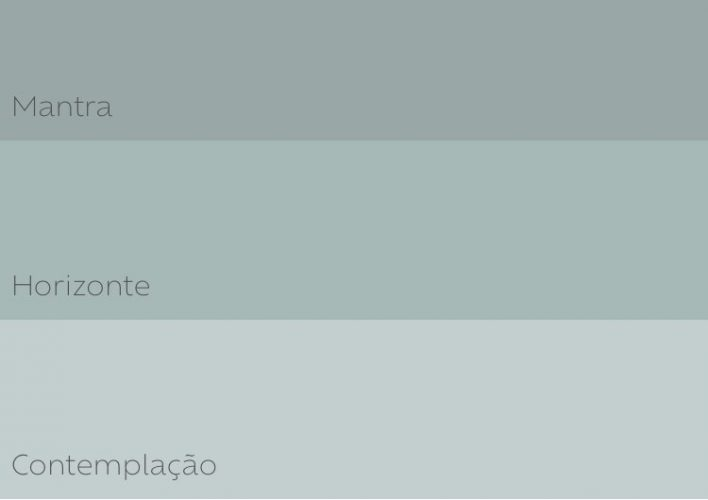
Task: Click the empty area above the Mantra label
Action: pos(354,45)
